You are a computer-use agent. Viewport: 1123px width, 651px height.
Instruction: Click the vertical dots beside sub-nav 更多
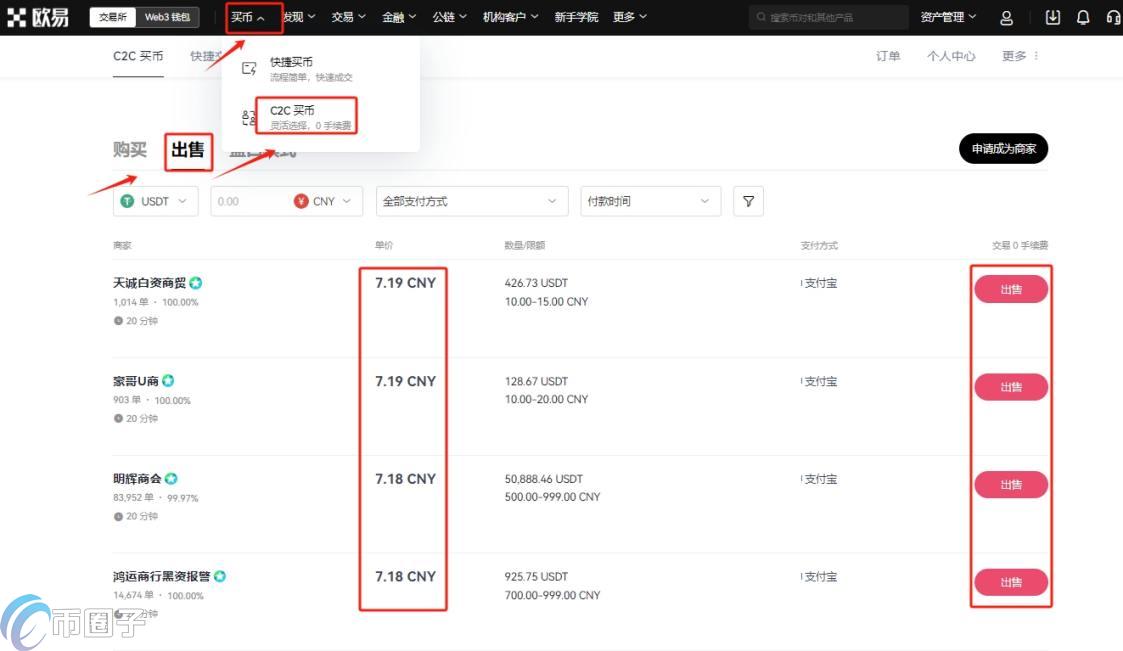pos(1036,56)
